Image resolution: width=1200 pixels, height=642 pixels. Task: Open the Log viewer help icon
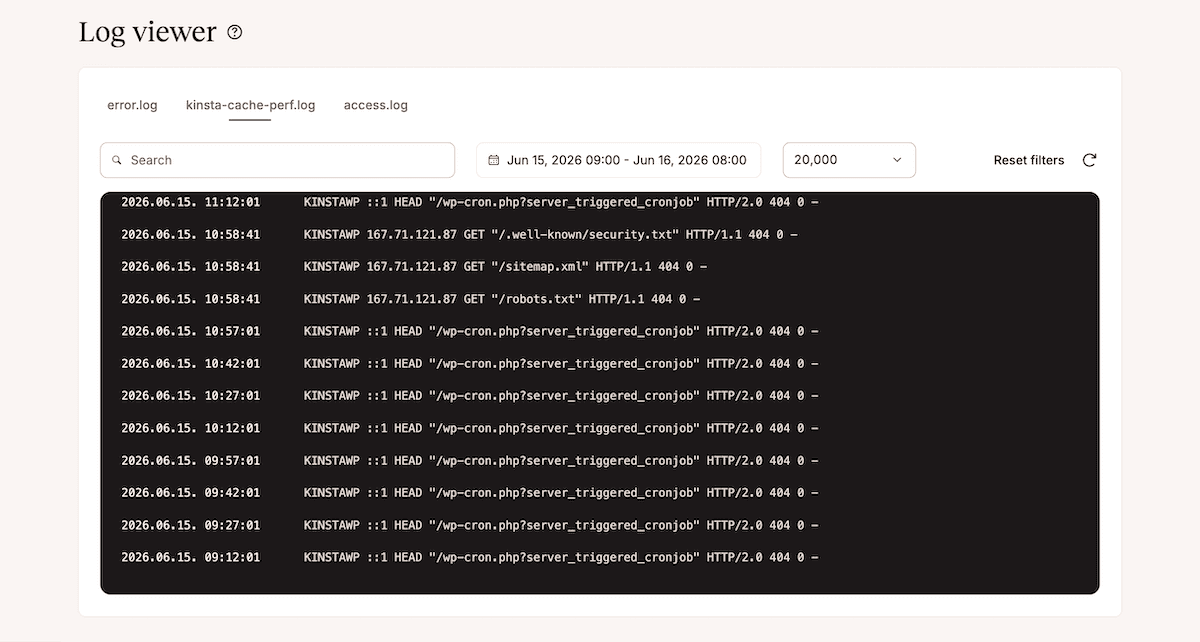pos(235,33)
